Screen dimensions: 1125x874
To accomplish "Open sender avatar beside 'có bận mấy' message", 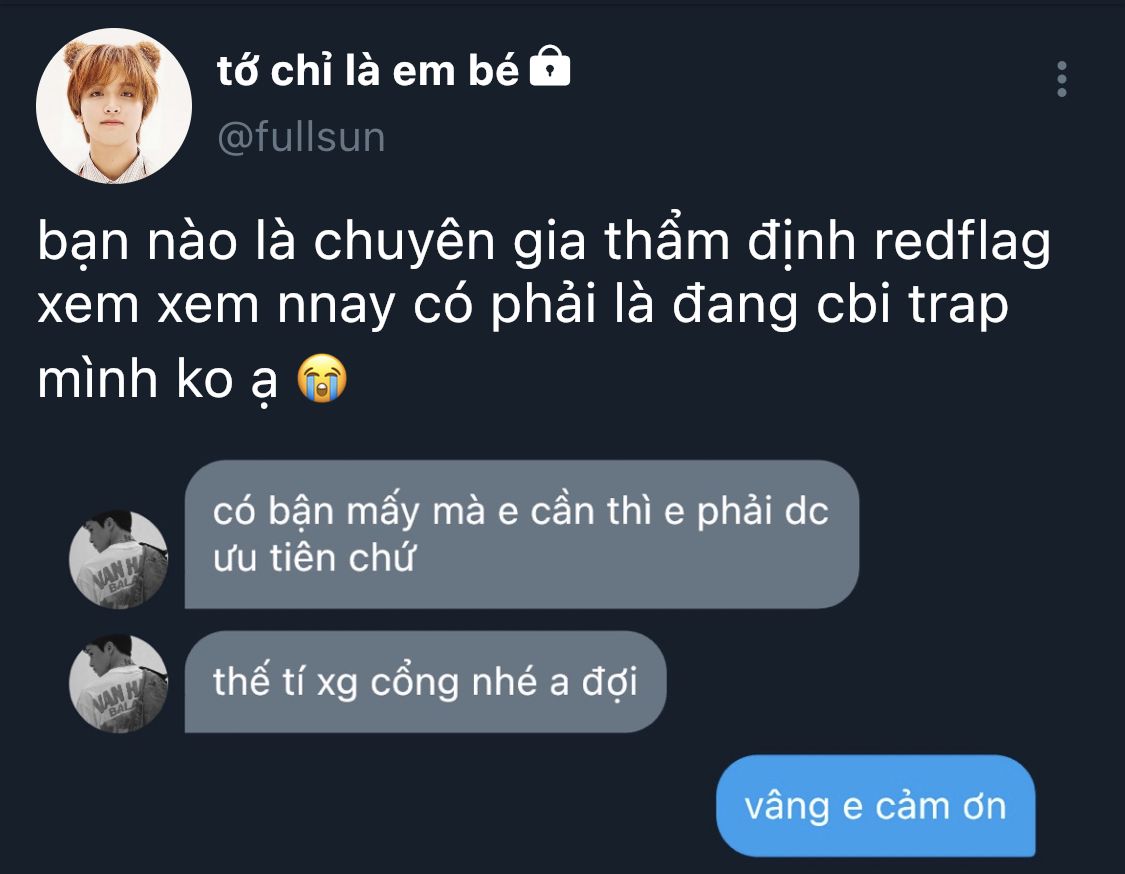I will pyautogui.click(x=118, y=559).
